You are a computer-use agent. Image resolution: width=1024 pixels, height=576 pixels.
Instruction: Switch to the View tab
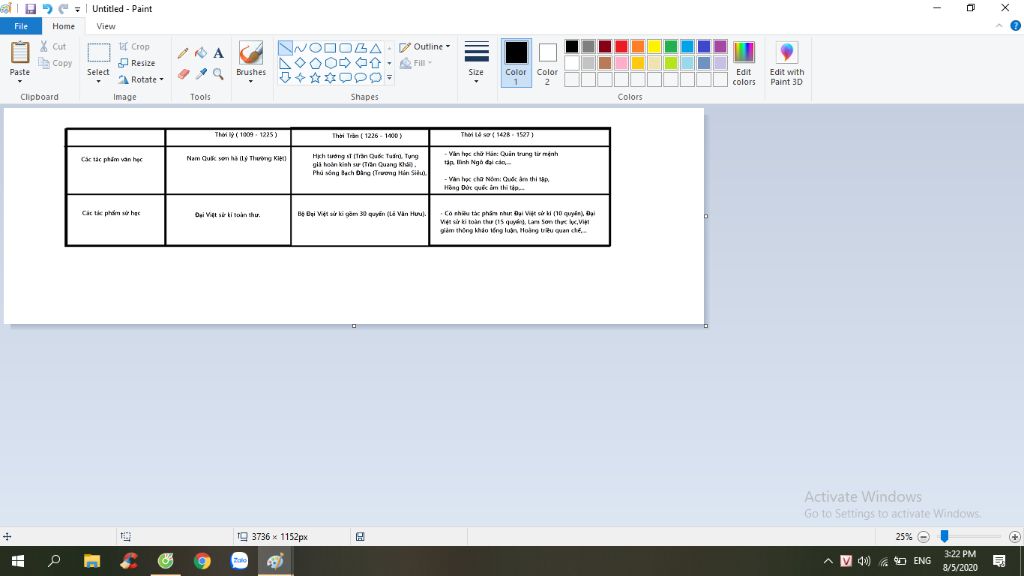point(106,26)
